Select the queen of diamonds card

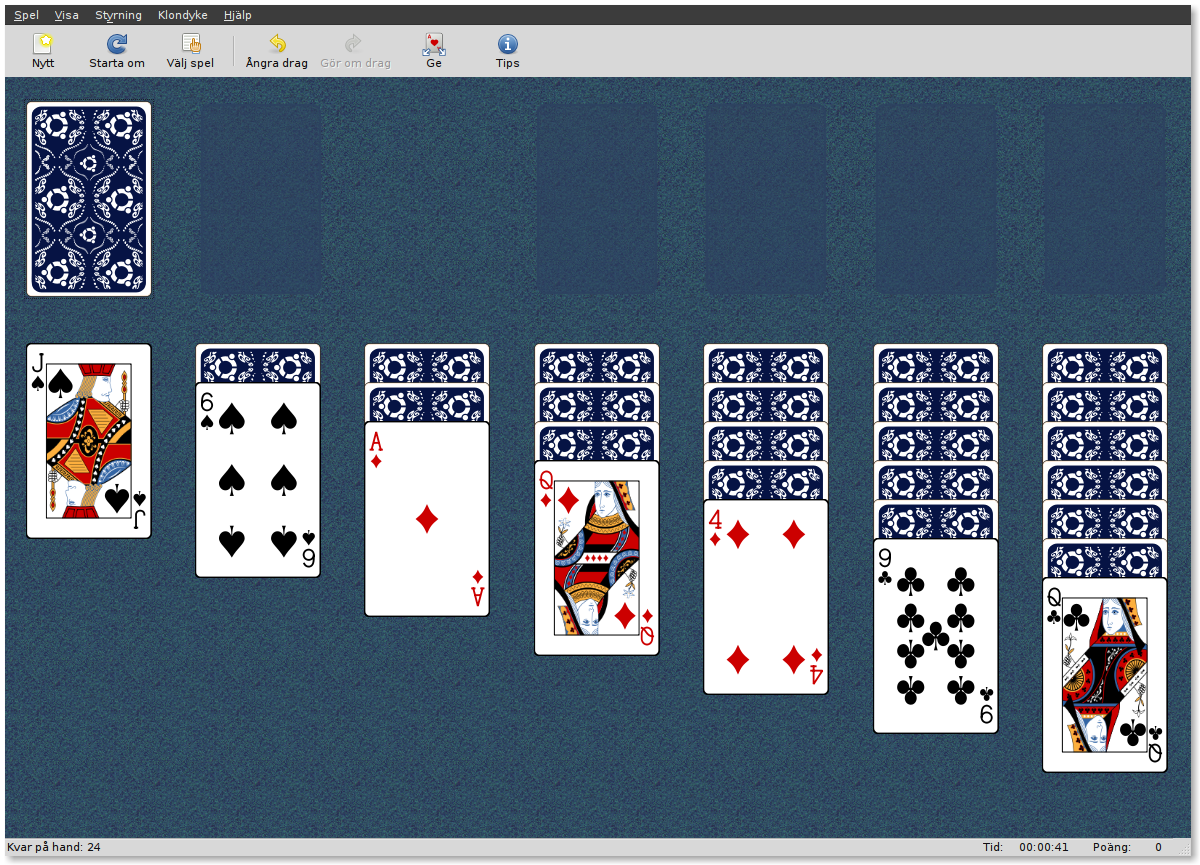597,558
